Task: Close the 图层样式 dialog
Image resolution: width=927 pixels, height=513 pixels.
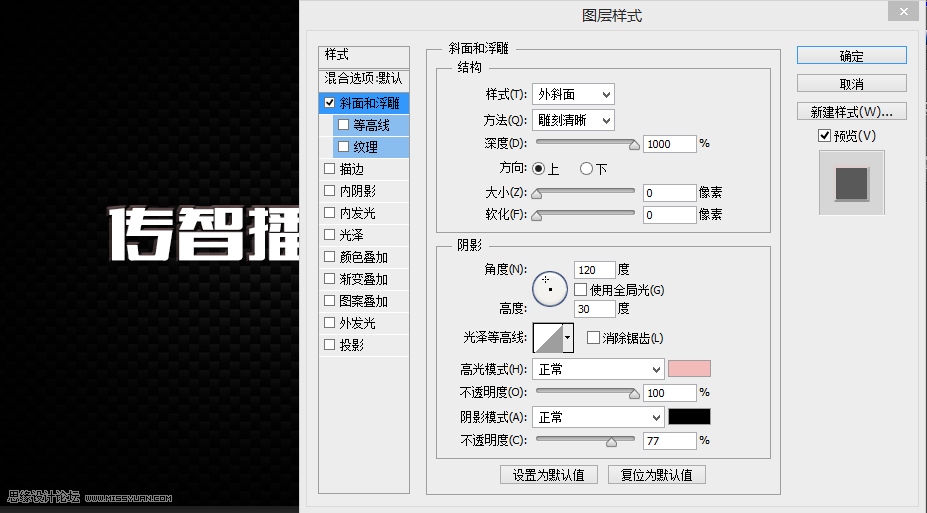Action: [x=903, y=11]
